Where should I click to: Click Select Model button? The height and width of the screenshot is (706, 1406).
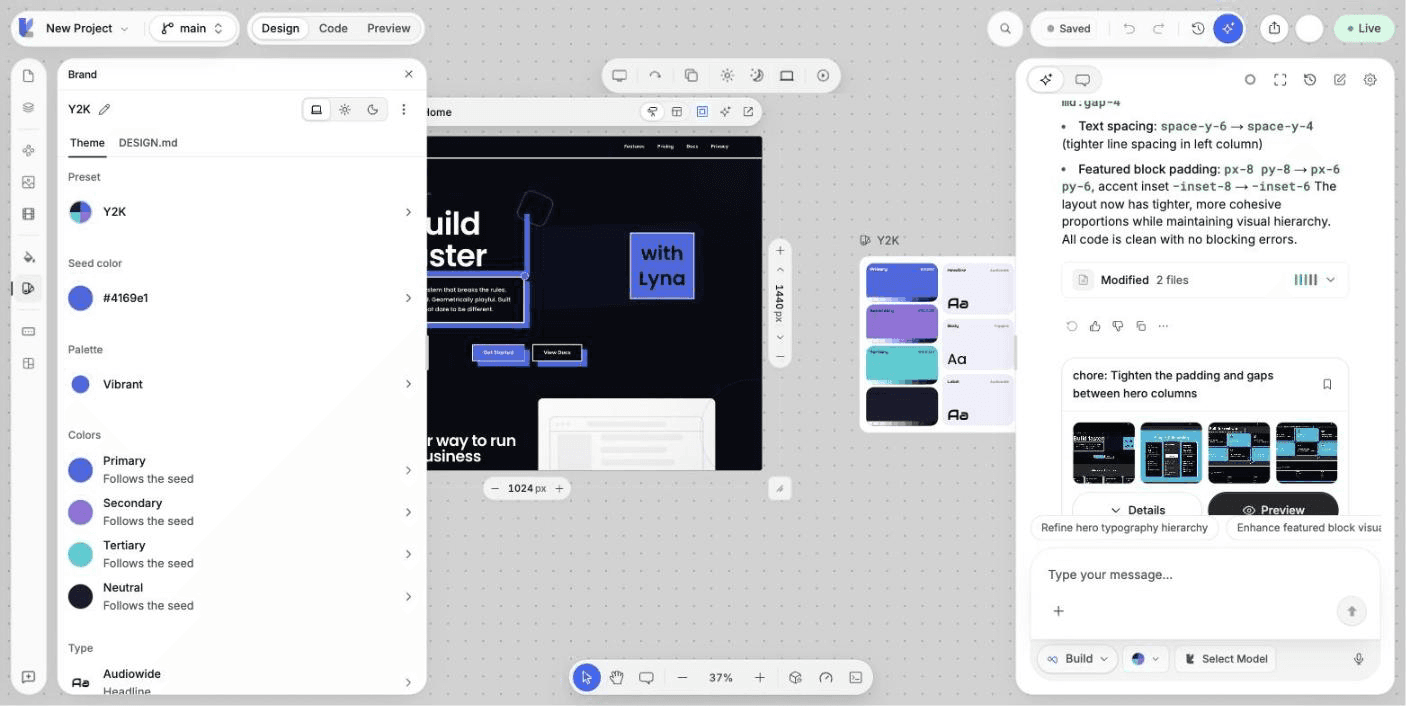pyautogui.click(x=1226, y=659)
